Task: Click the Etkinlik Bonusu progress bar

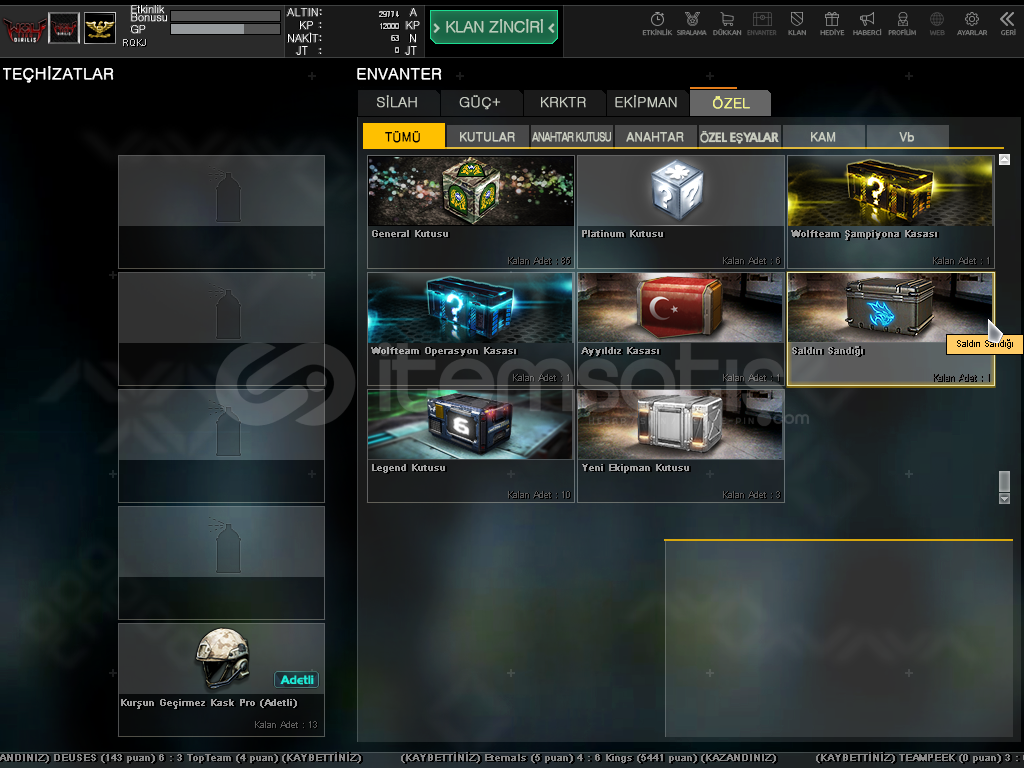Action: (x=225, y=15)
